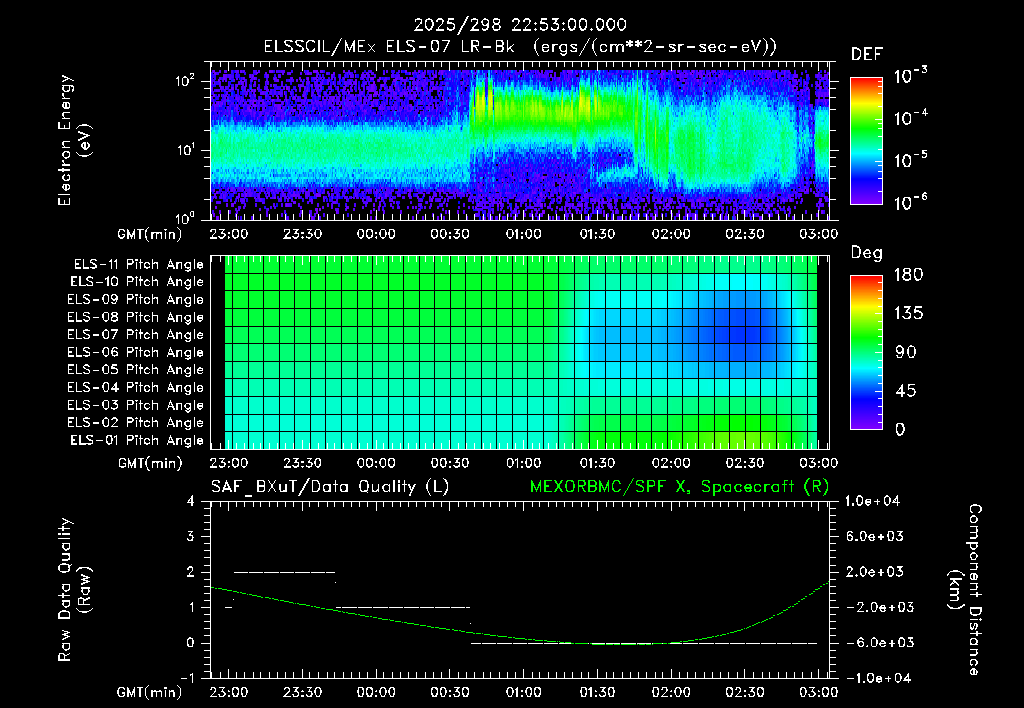Image resolution: width=1024 pixels, height=708 pixels.
Task: Click 03:00 on the data quality time axis
Action: point(819,692)
